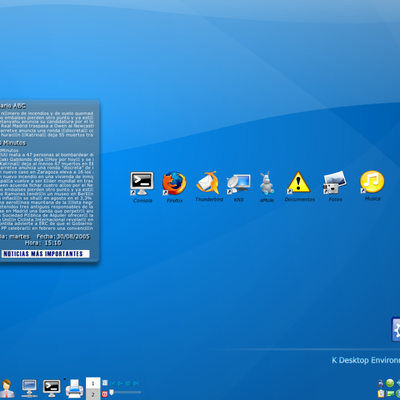
Task: Switch to virtual desktop 2
Action: [x=93, y=394]
